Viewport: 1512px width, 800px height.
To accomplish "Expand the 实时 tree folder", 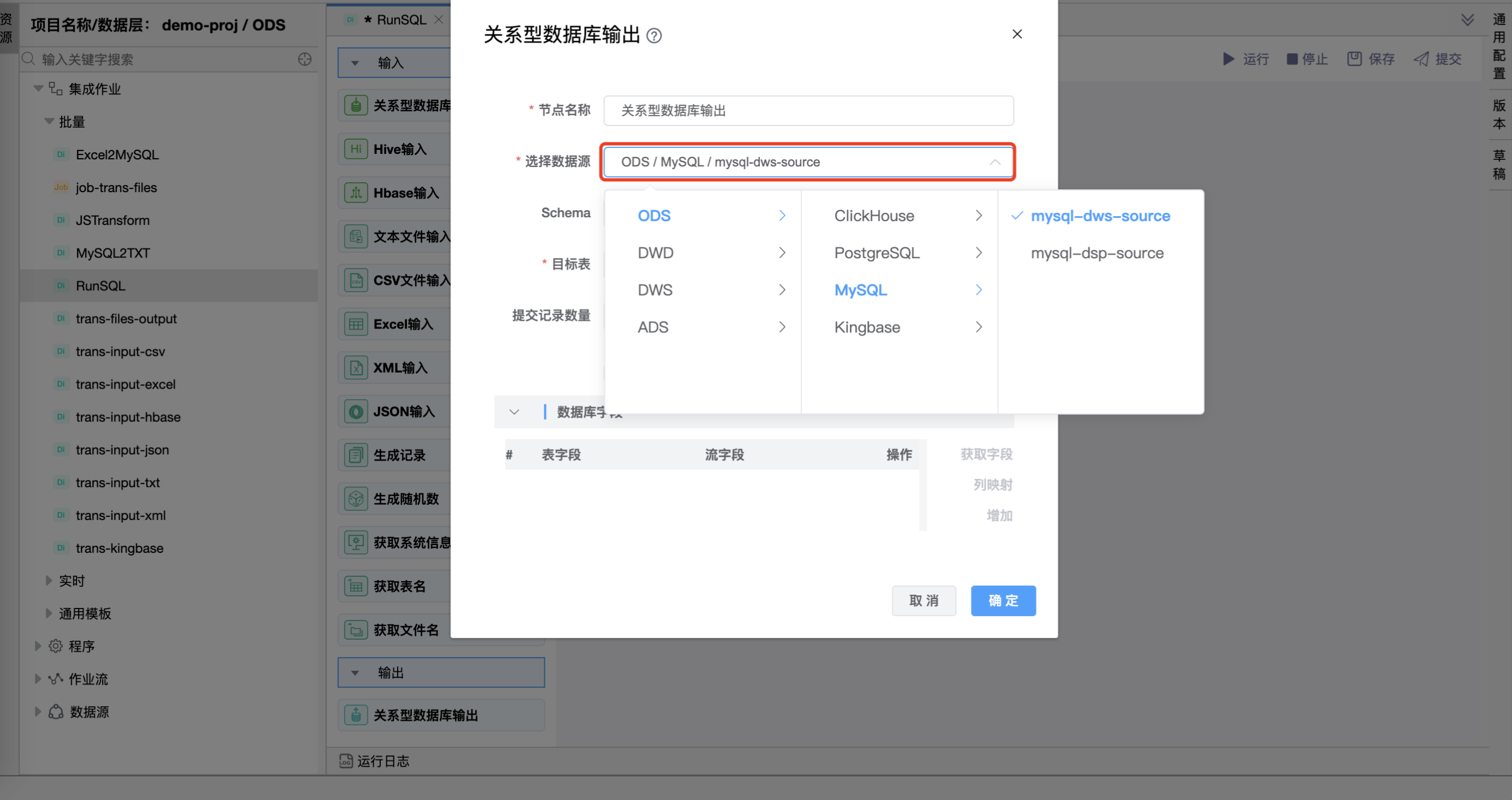I will tap(49, 580).
